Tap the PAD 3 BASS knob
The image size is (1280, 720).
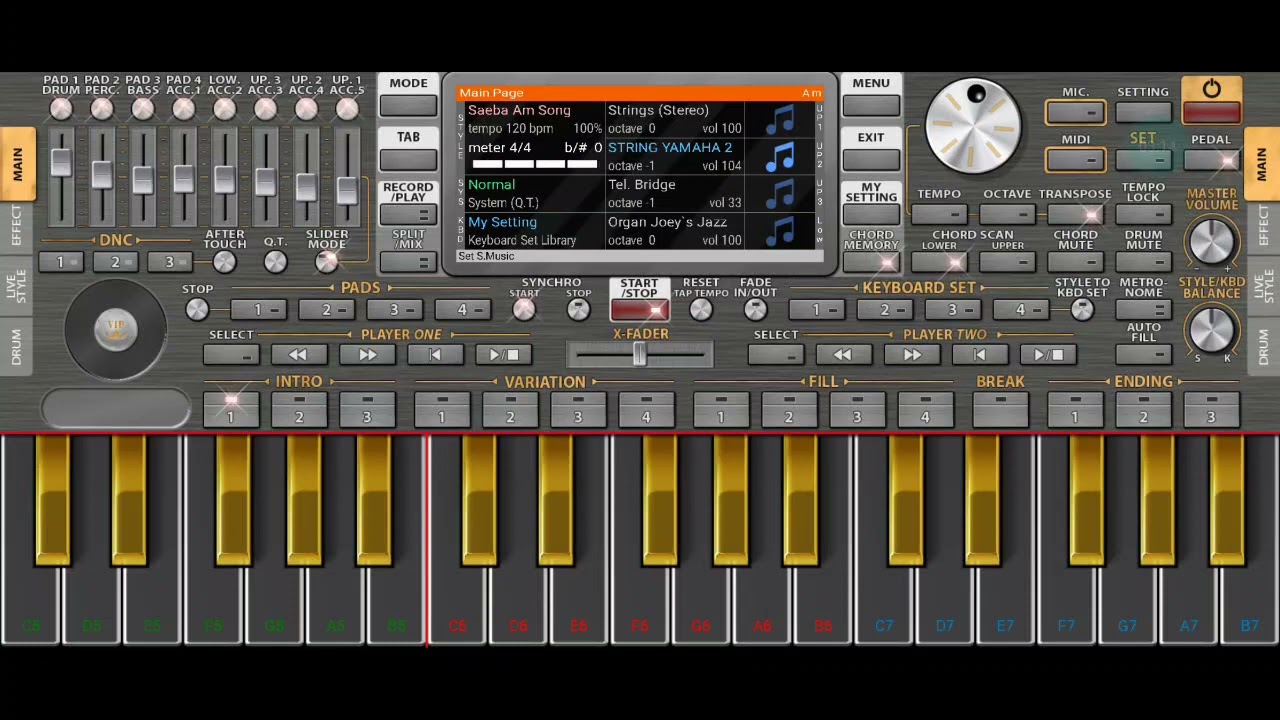(143, 109)
